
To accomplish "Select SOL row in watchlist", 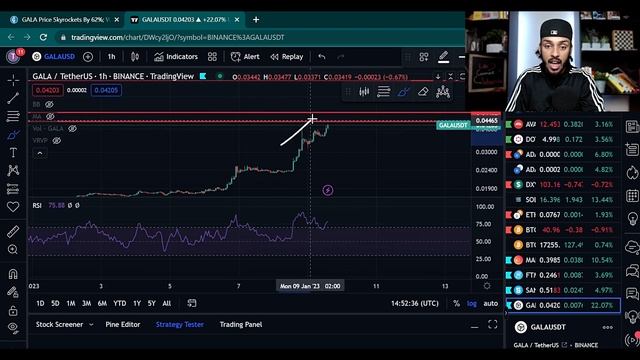I will pyautogui.click(x=563, y=200).
